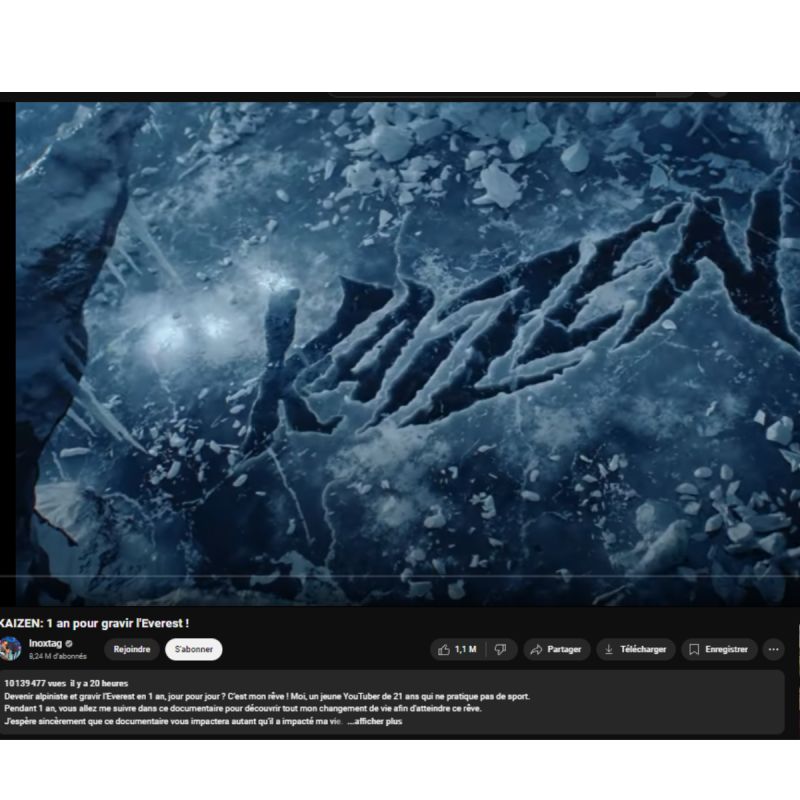The height and width of the screenshot is (800, 800).
Task: Share the video with the Partager button
Action: pyautogui.click(x=557, y=649)
